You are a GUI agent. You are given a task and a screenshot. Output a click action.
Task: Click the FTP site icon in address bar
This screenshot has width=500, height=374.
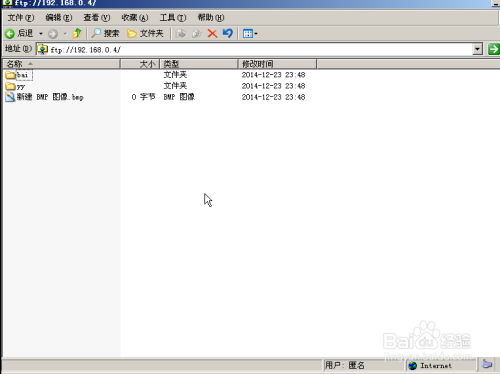pyautogui.click(x=43, y=50)
